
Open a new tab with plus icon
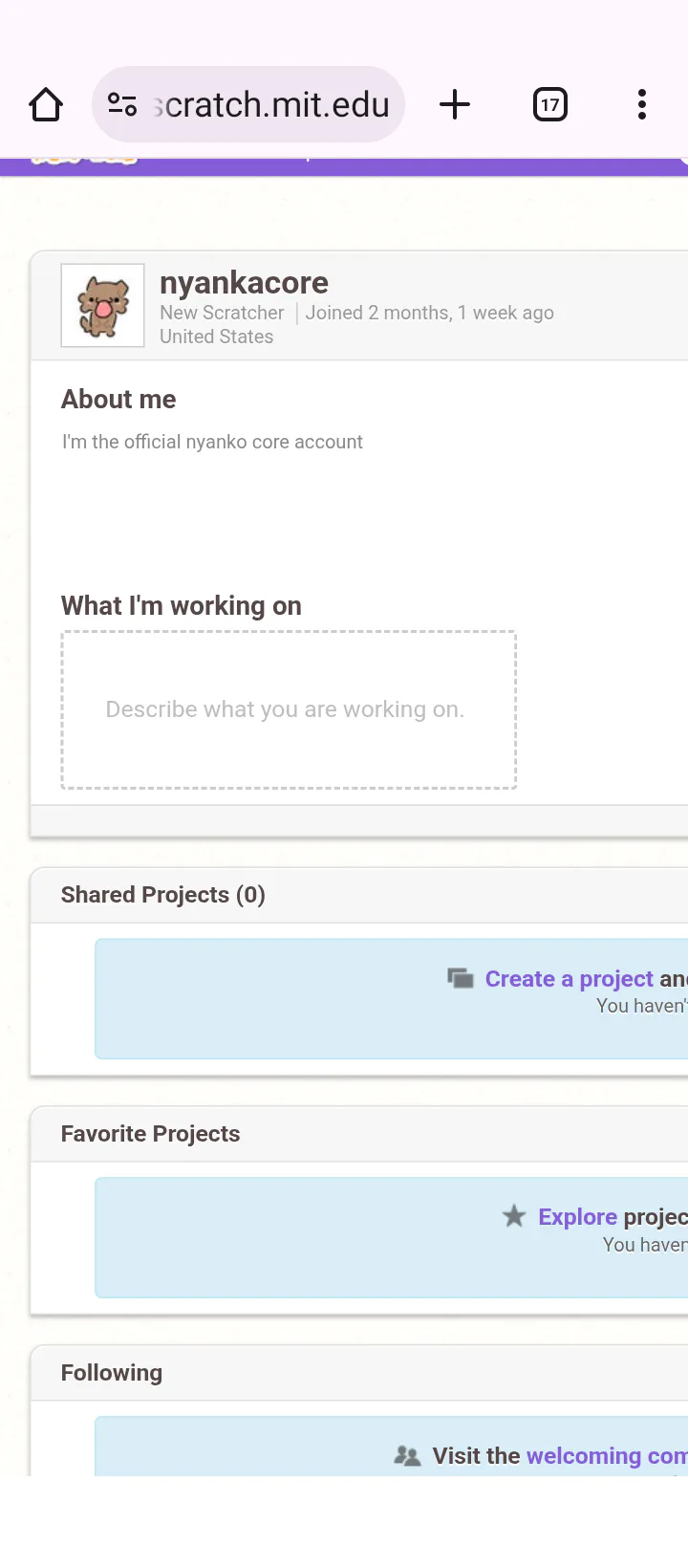(455, 104)
